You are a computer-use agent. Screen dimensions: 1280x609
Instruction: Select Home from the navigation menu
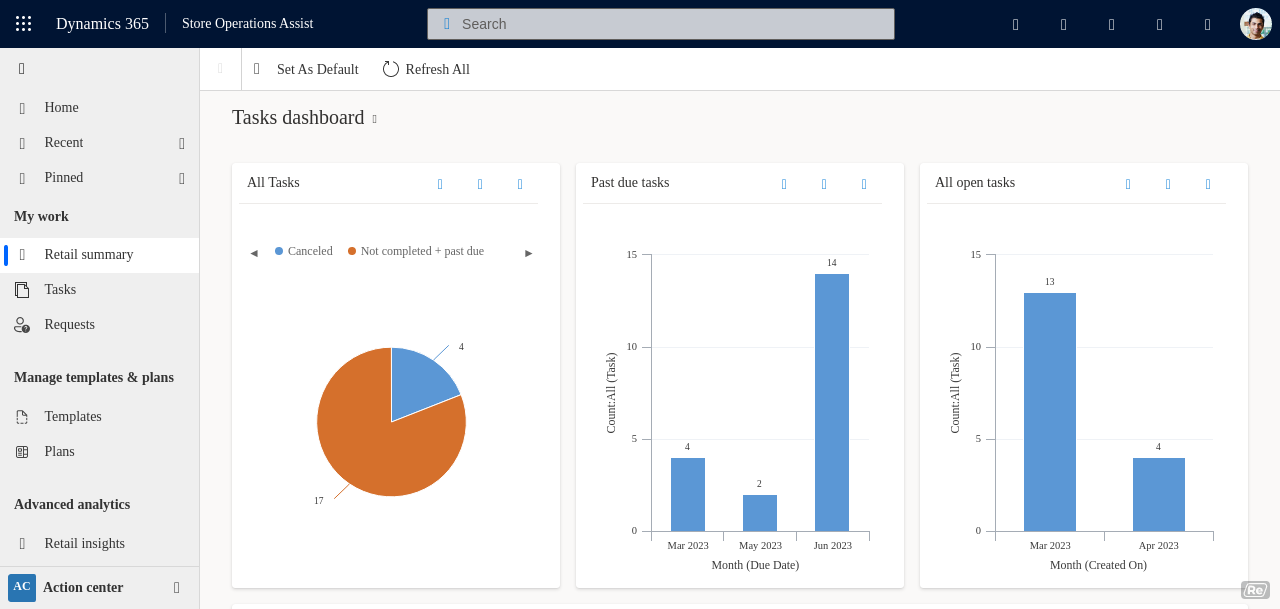(61, 107)
